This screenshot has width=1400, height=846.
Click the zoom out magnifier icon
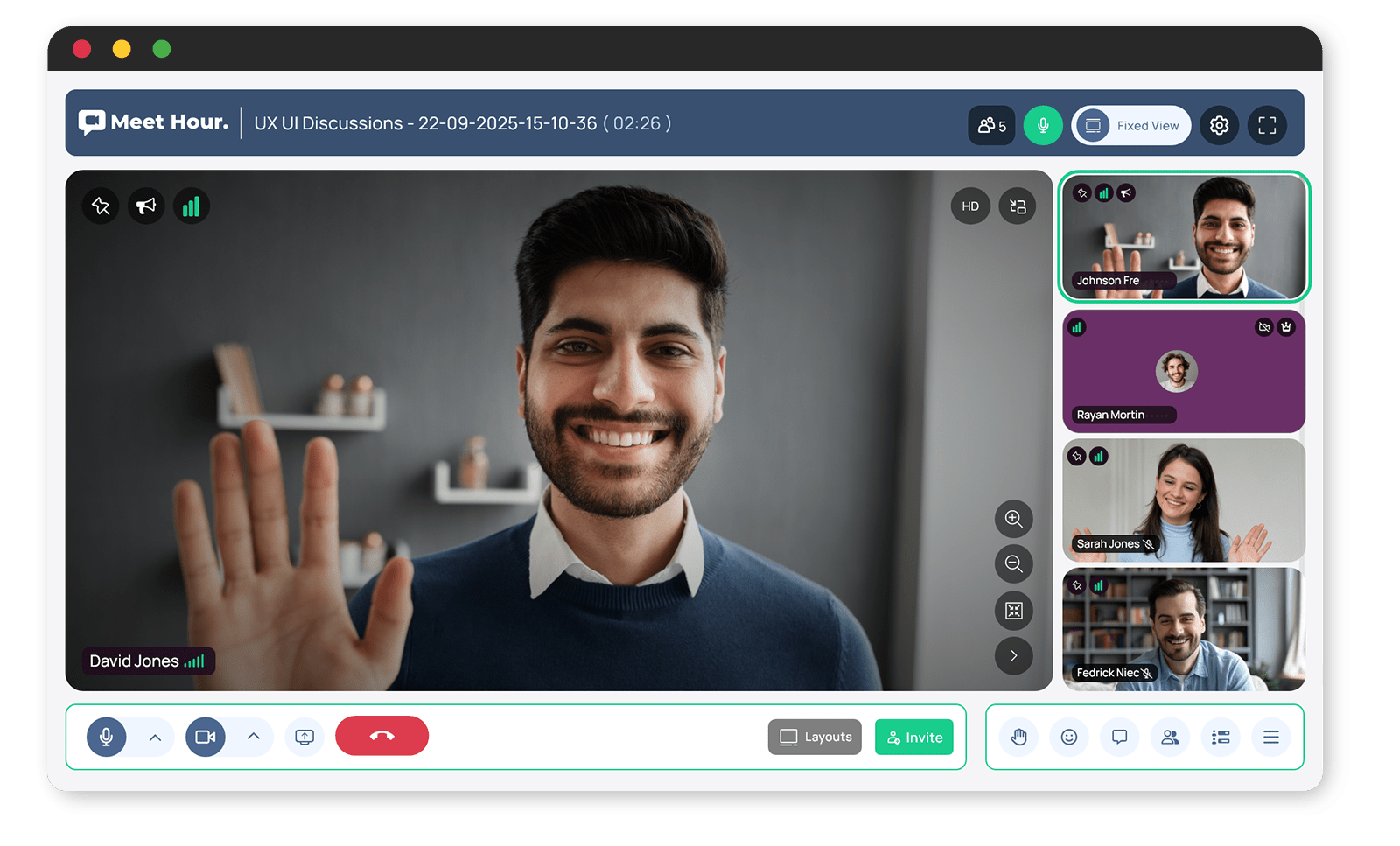coord(1013,564)
